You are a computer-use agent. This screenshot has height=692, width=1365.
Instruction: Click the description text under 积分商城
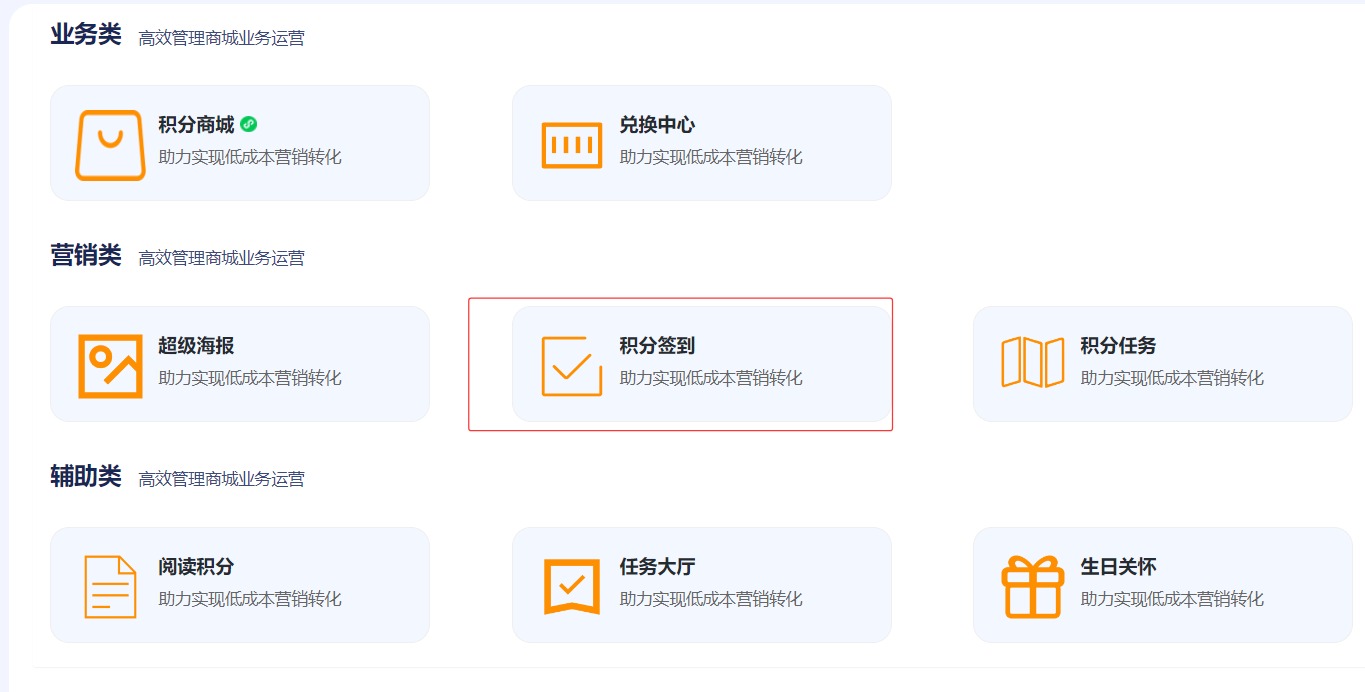point(250,157)
